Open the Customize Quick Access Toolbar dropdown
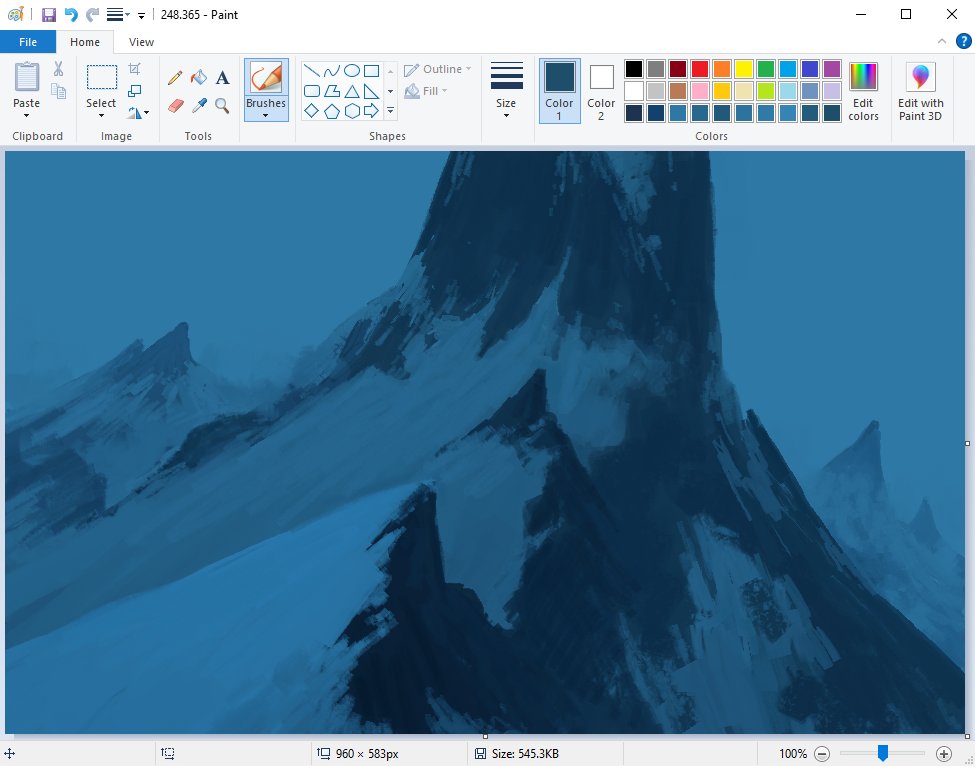Viewport: 975px width, 767px height. coord(141,16)
